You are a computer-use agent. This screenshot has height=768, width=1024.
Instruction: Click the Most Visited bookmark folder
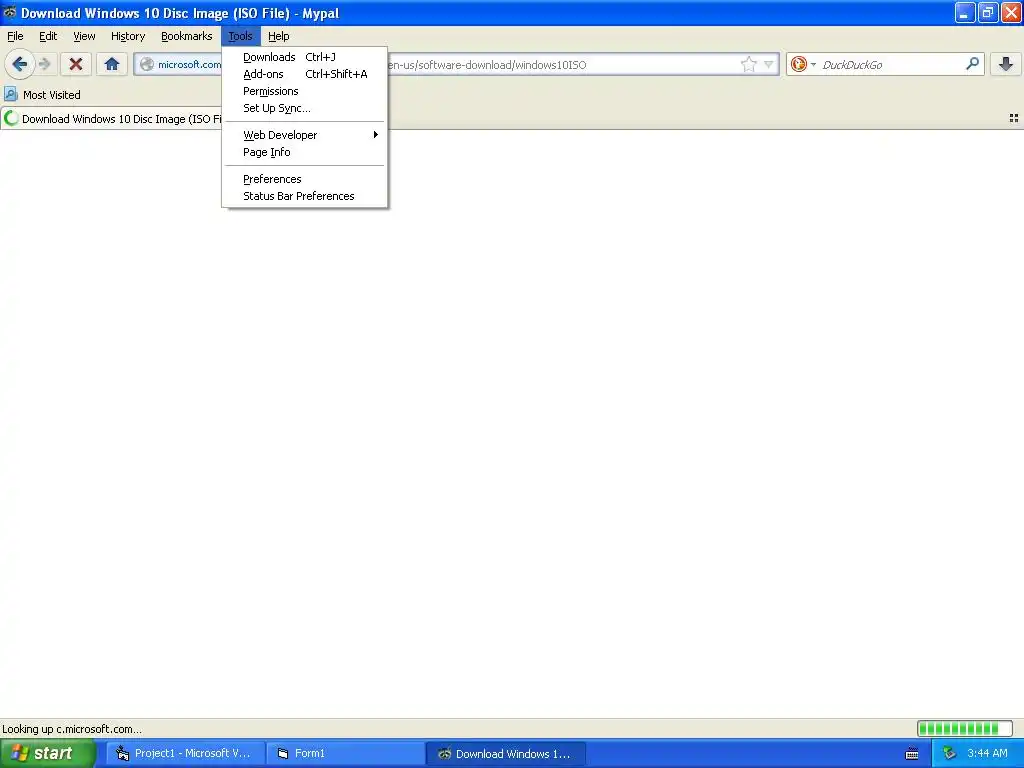coord(42,95)
